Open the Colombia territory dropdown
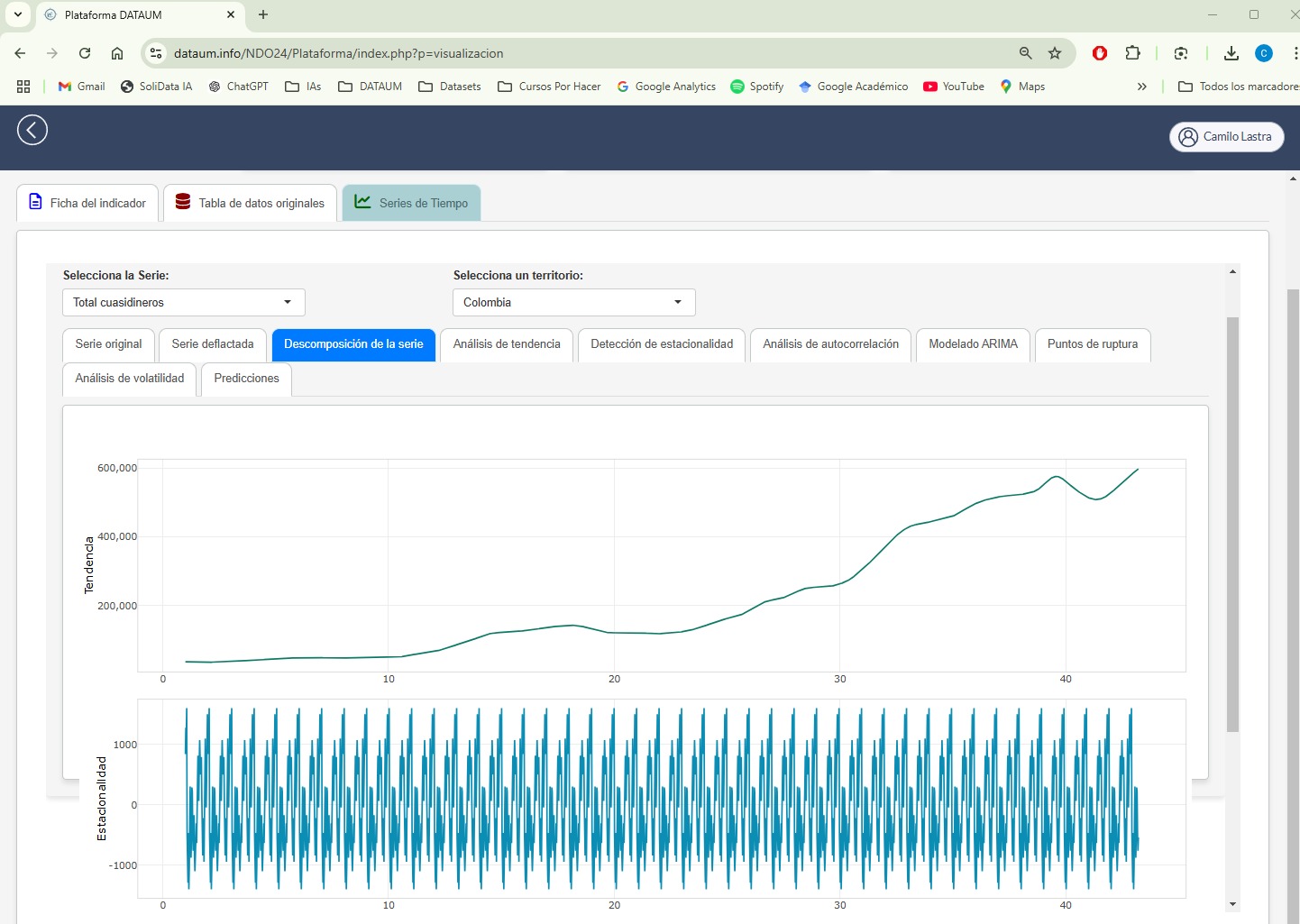1300x924 pixels. pos(573,302)
